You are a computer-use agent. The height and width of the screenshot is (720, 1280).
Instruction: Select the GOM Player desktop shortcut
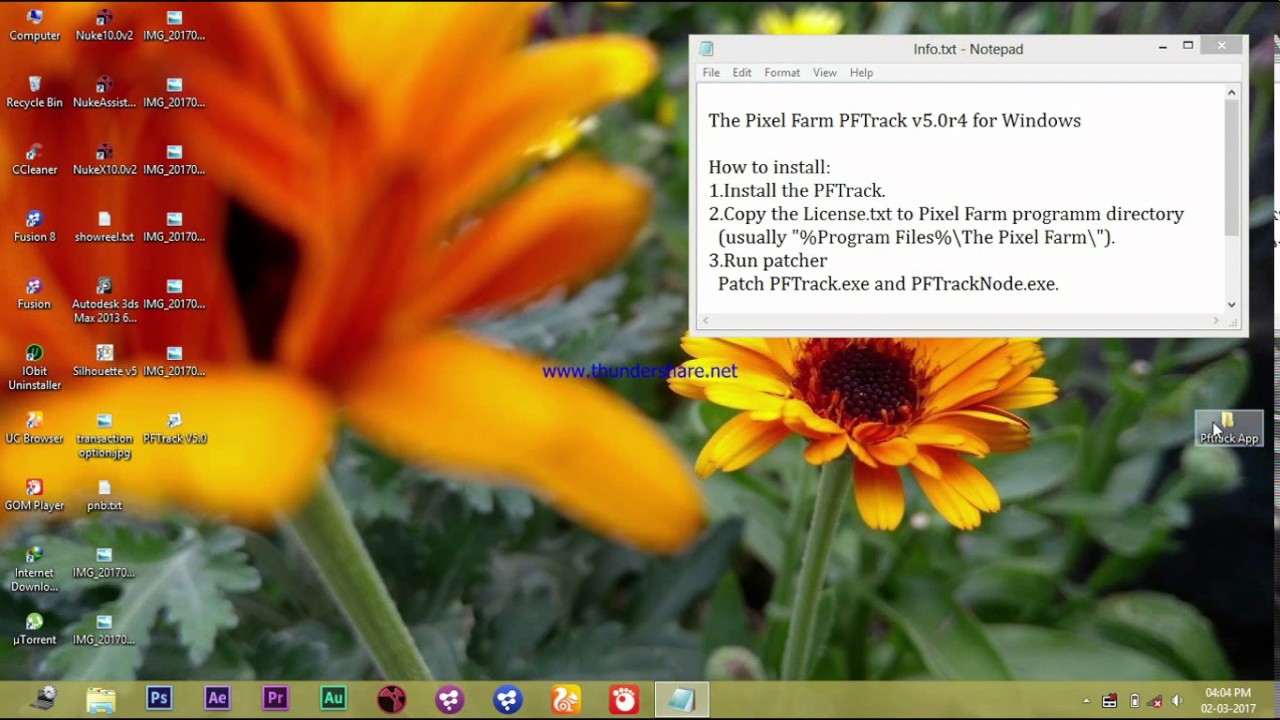[x=34, y=495]
